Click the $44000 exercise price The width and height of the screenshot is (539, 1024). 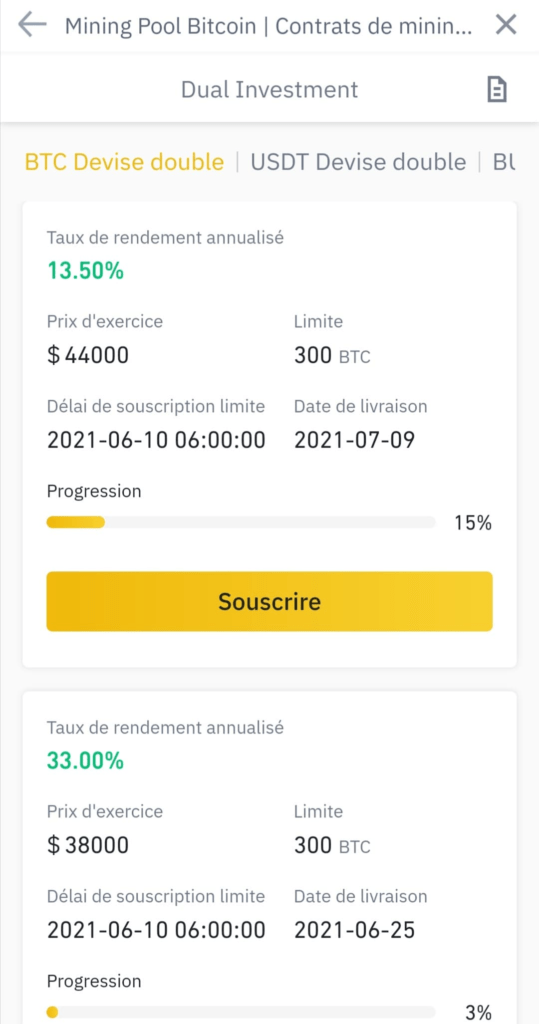tap(88, 355)
